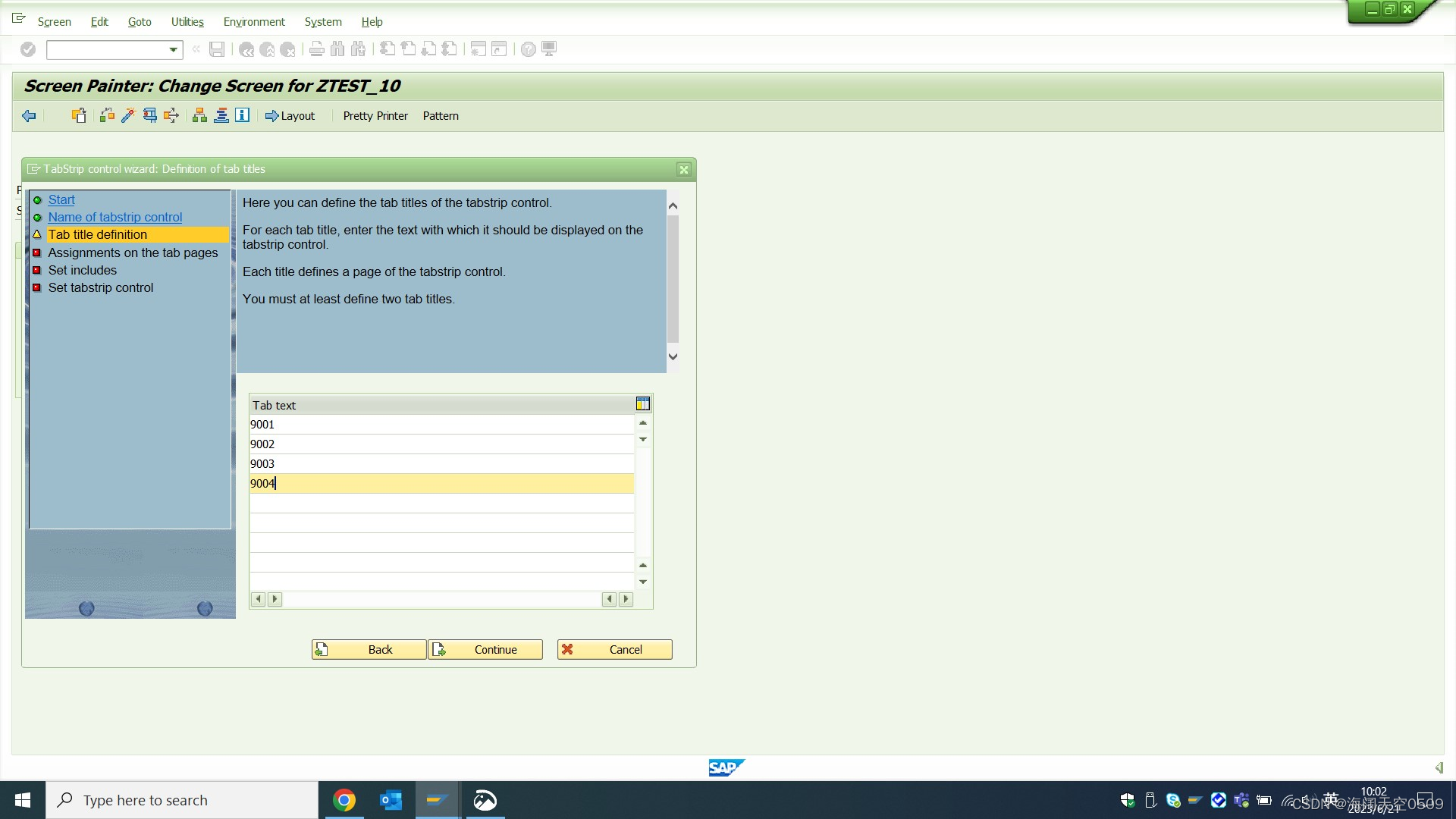Click the Pretty Printer toolbar entry
Screen dimensions: 1456x819
click(375, 115)
